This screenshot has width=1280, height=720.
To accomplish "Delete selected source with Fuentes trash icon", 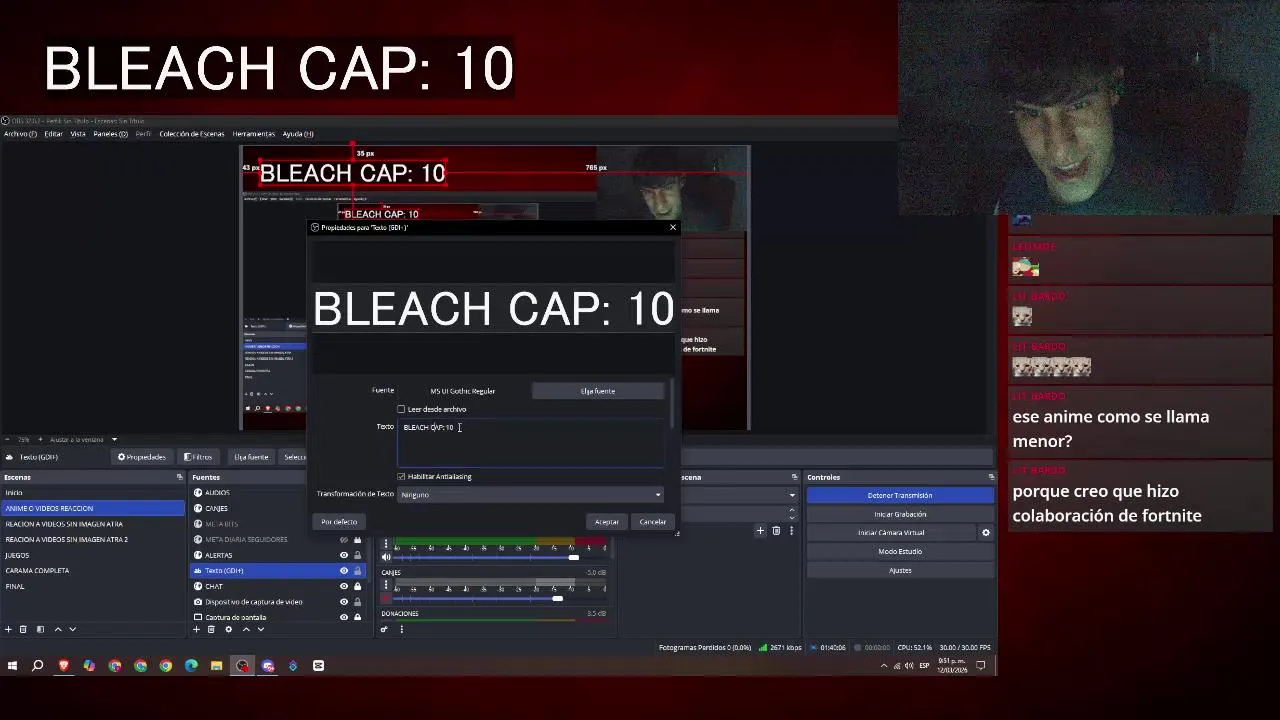I will 211,629.
